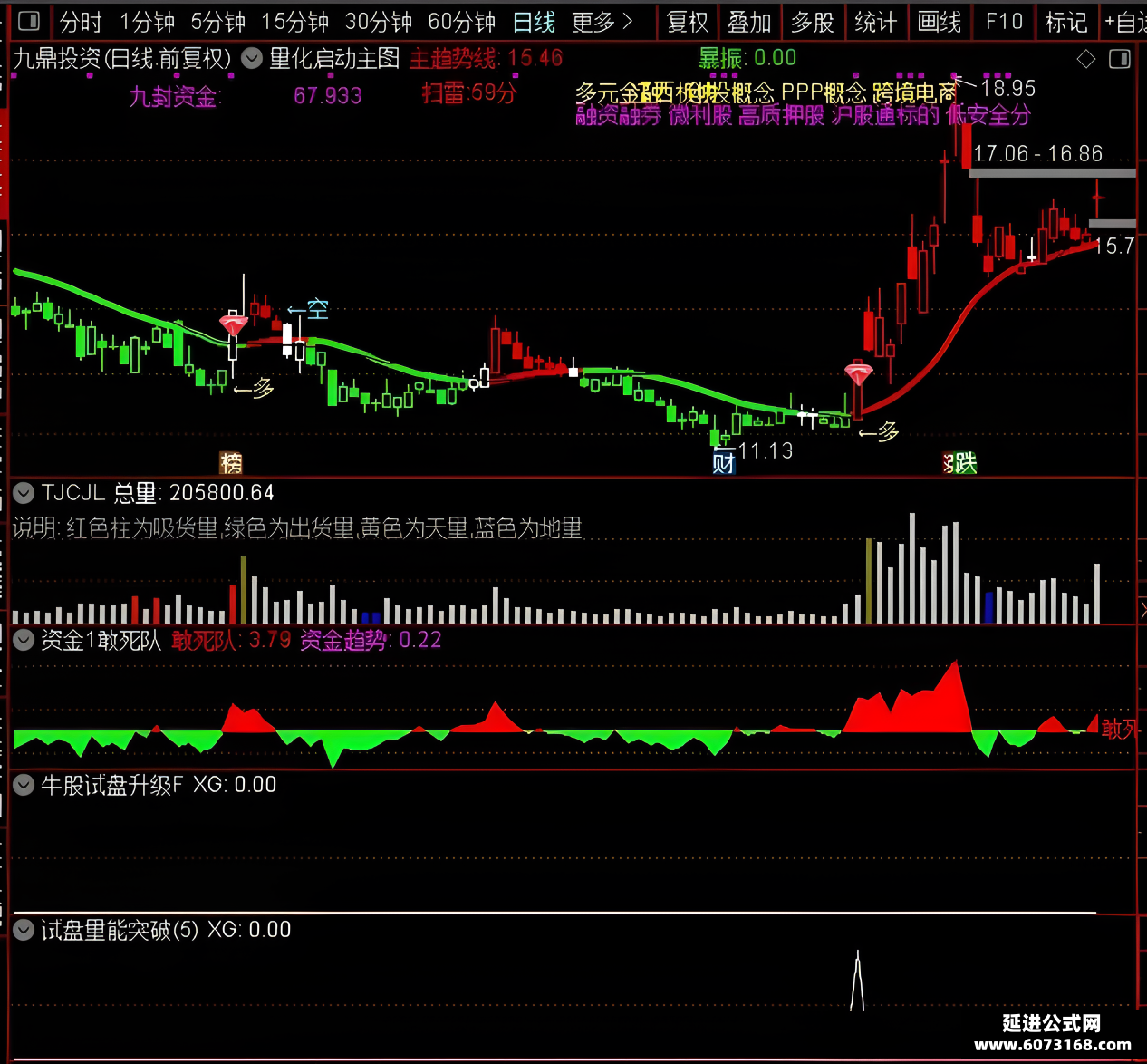Select the 分时 intraday tab
This screenshot has height=1064, width=1147.
point(81,22)
